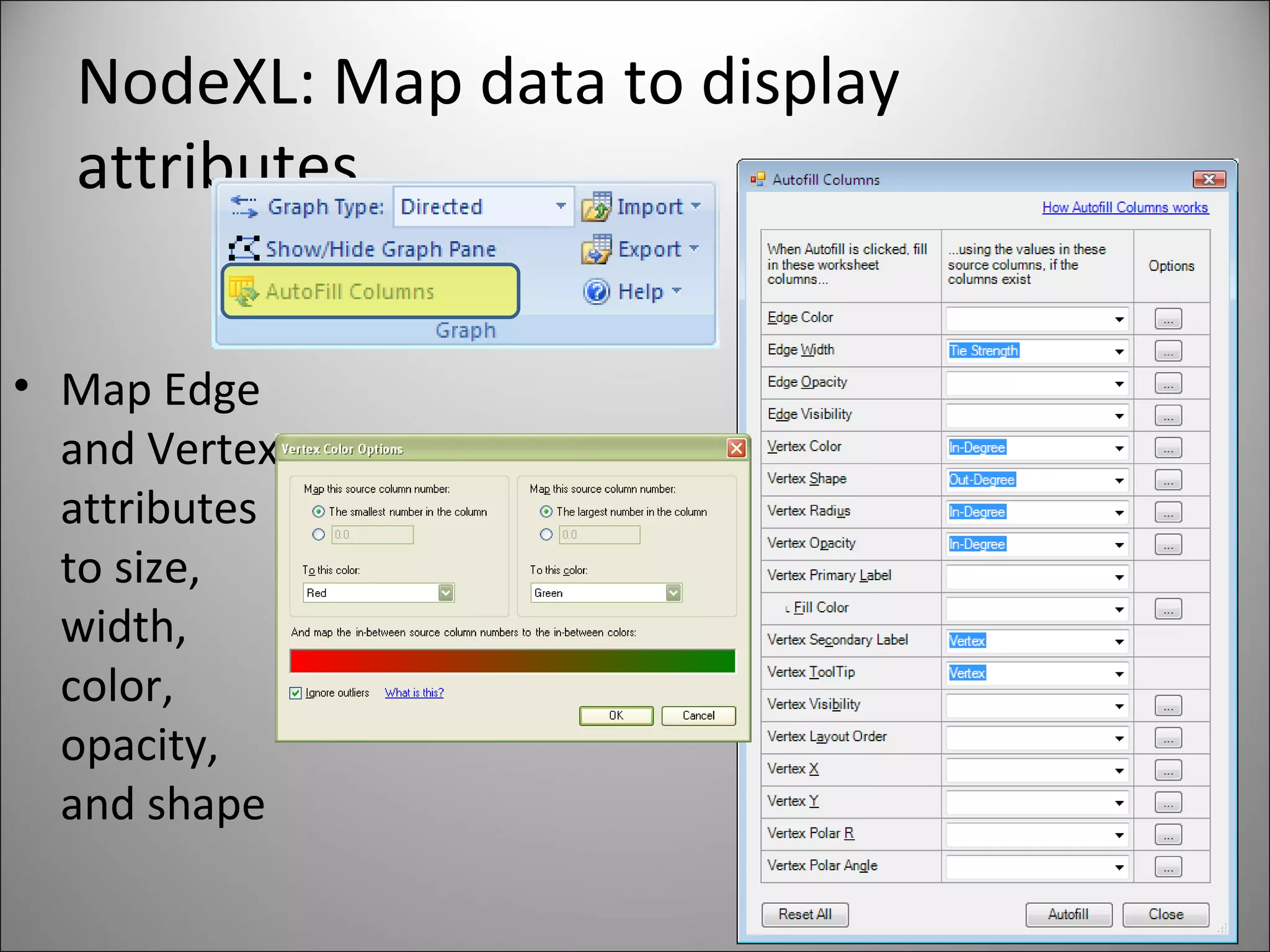Click the AutoFill Columns icon
This screenshot has width=1270, height=952.
(244, 291)
